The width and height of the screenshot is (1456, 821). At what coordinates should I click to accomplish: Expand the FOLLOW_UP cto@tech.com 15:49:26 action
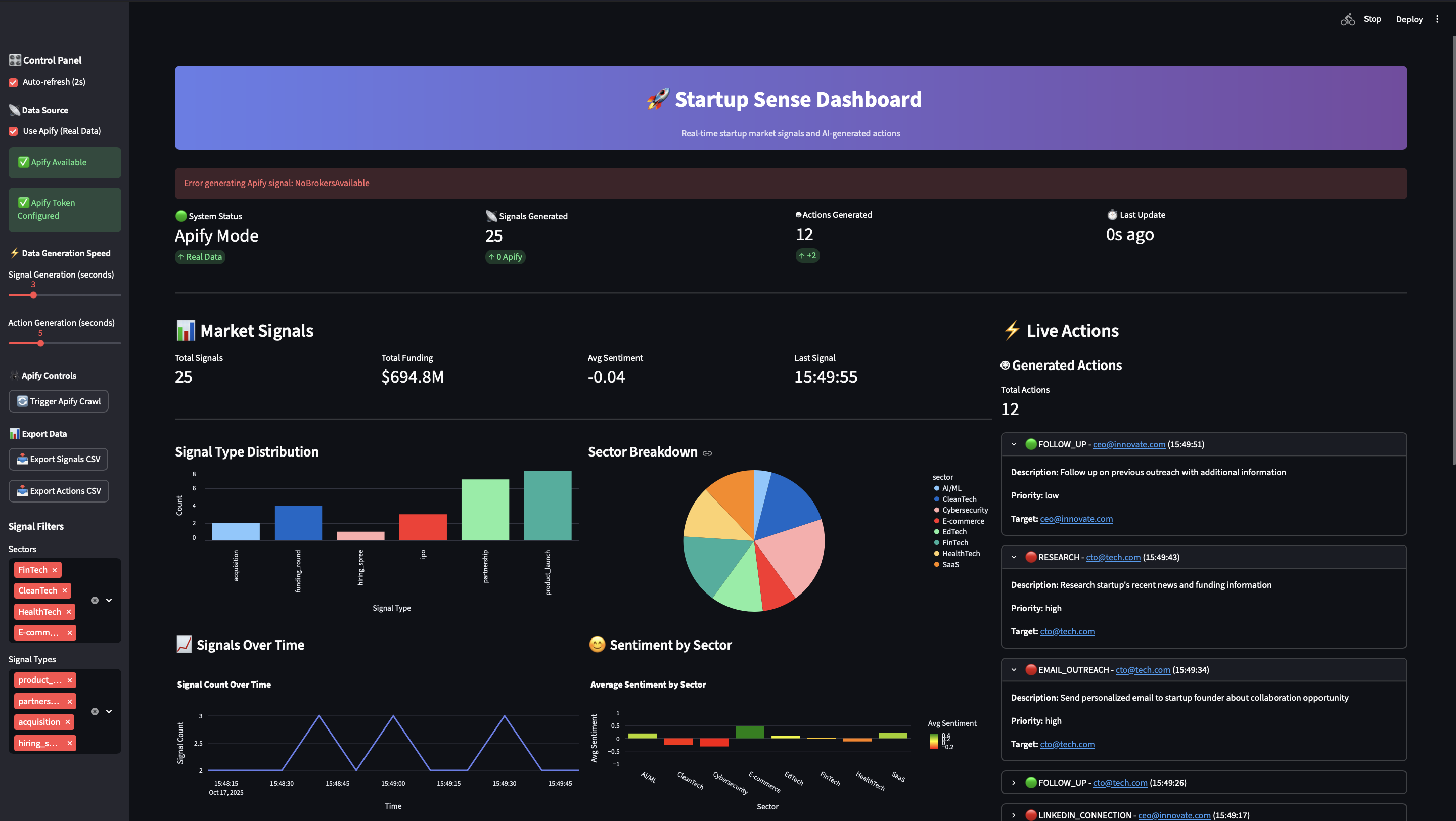coord(1014,783)
